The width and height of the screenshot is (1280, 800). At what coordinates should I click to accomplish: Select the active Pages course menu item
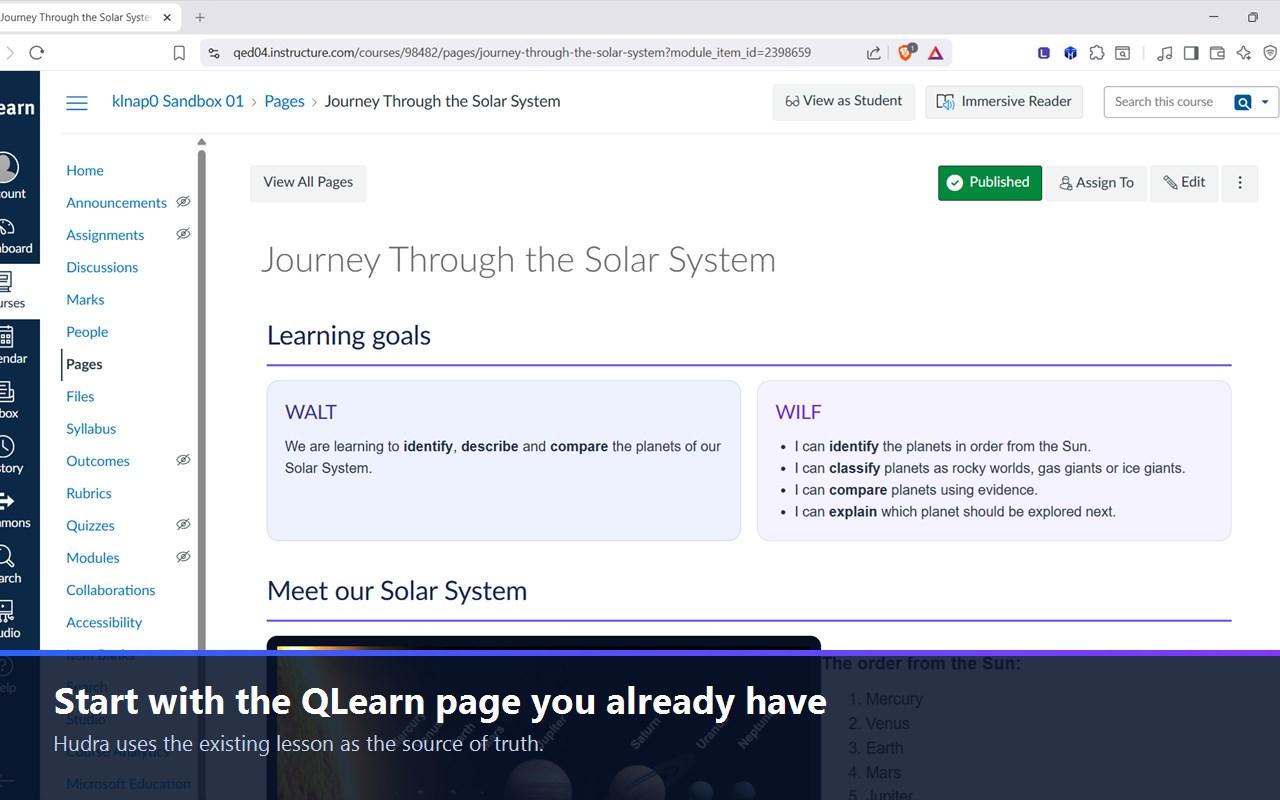[x=84, y=365]
